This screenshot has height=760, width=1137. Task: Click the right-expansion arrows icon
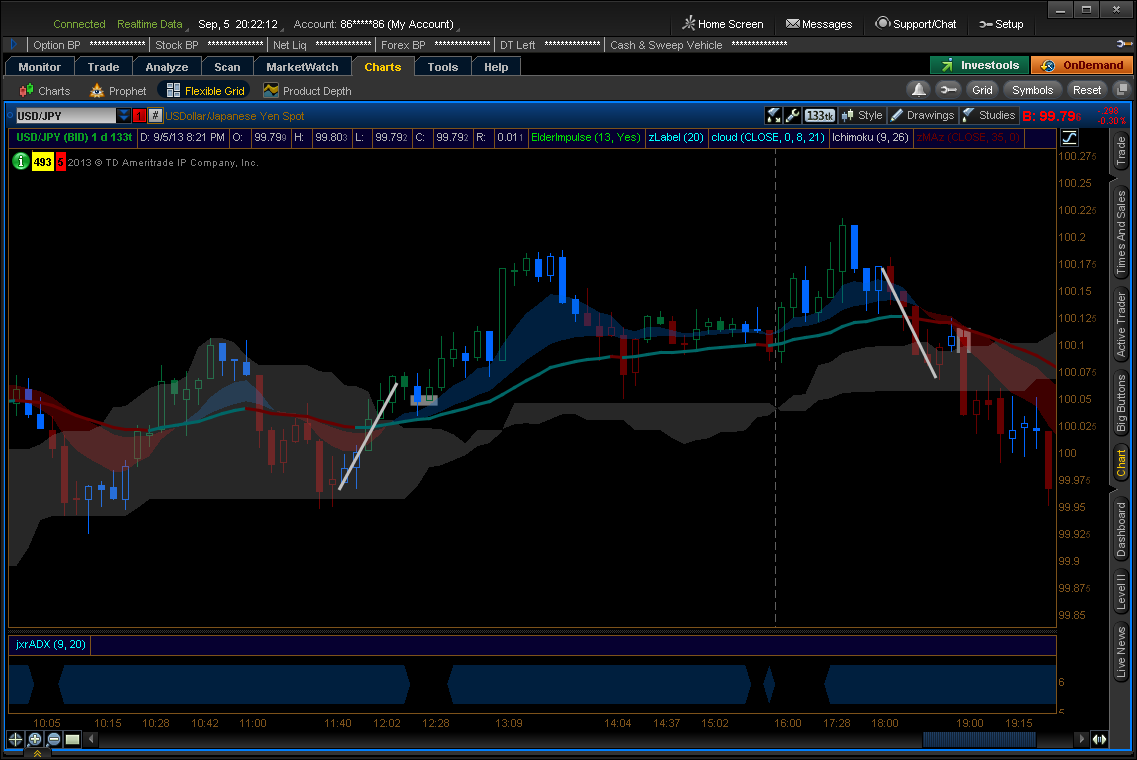coord(1099,739)
